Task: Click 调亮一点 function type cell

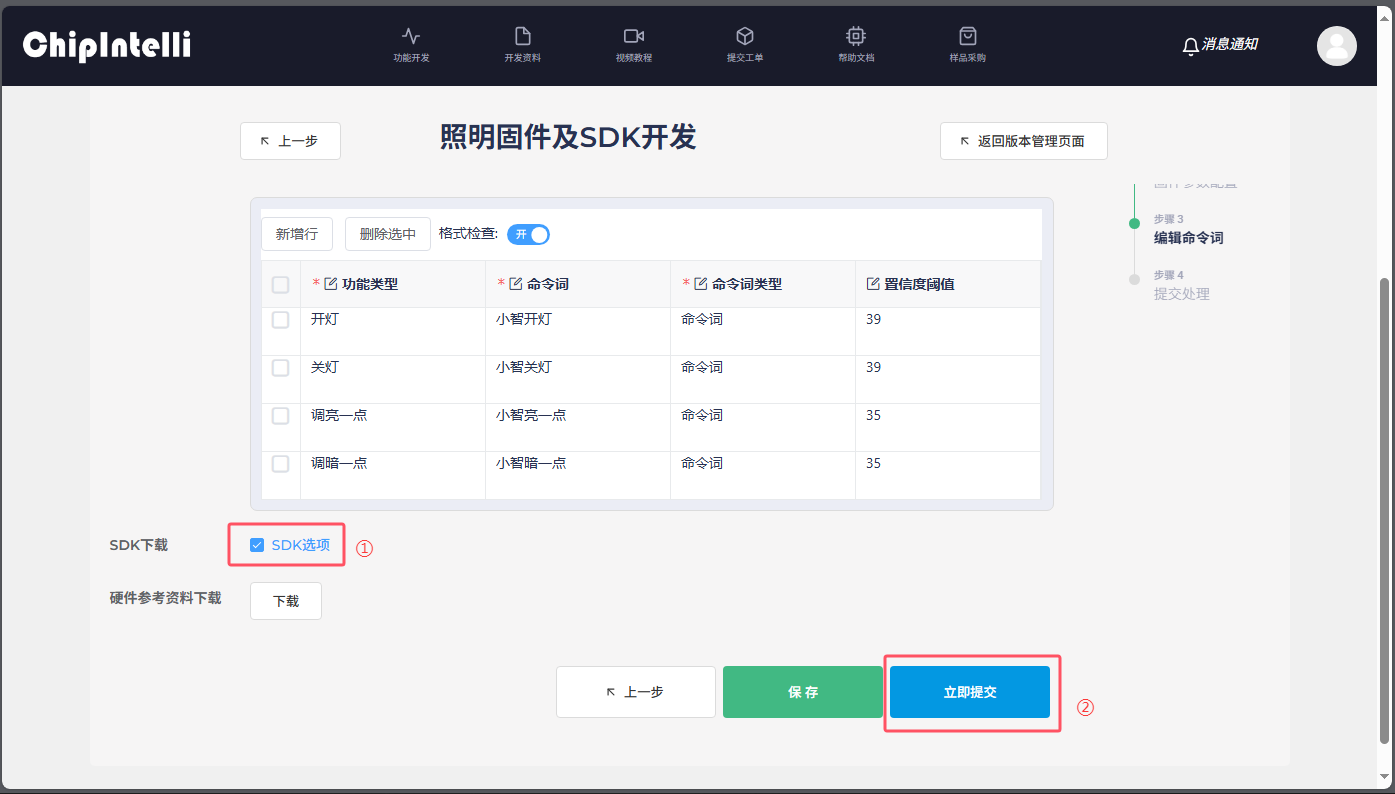Action: (393, 427)
